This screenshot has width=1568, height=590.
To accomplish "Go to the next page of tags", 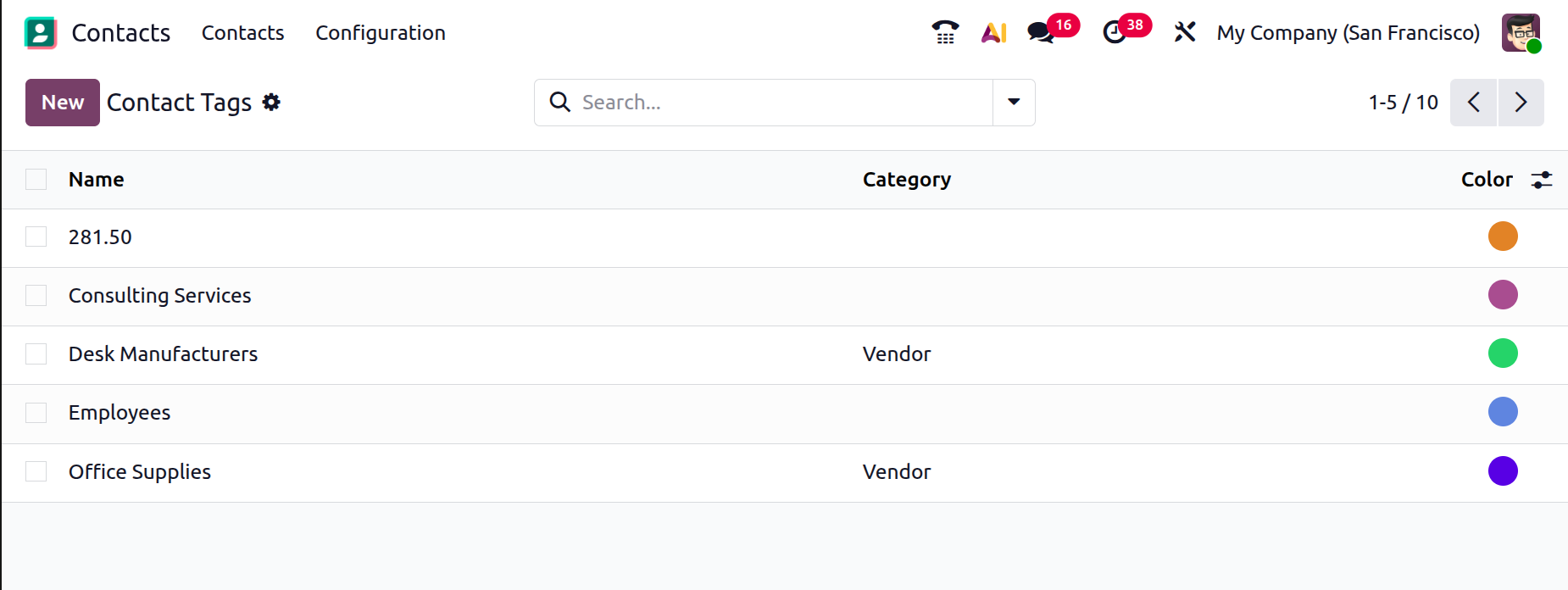I will (1521, 103).
